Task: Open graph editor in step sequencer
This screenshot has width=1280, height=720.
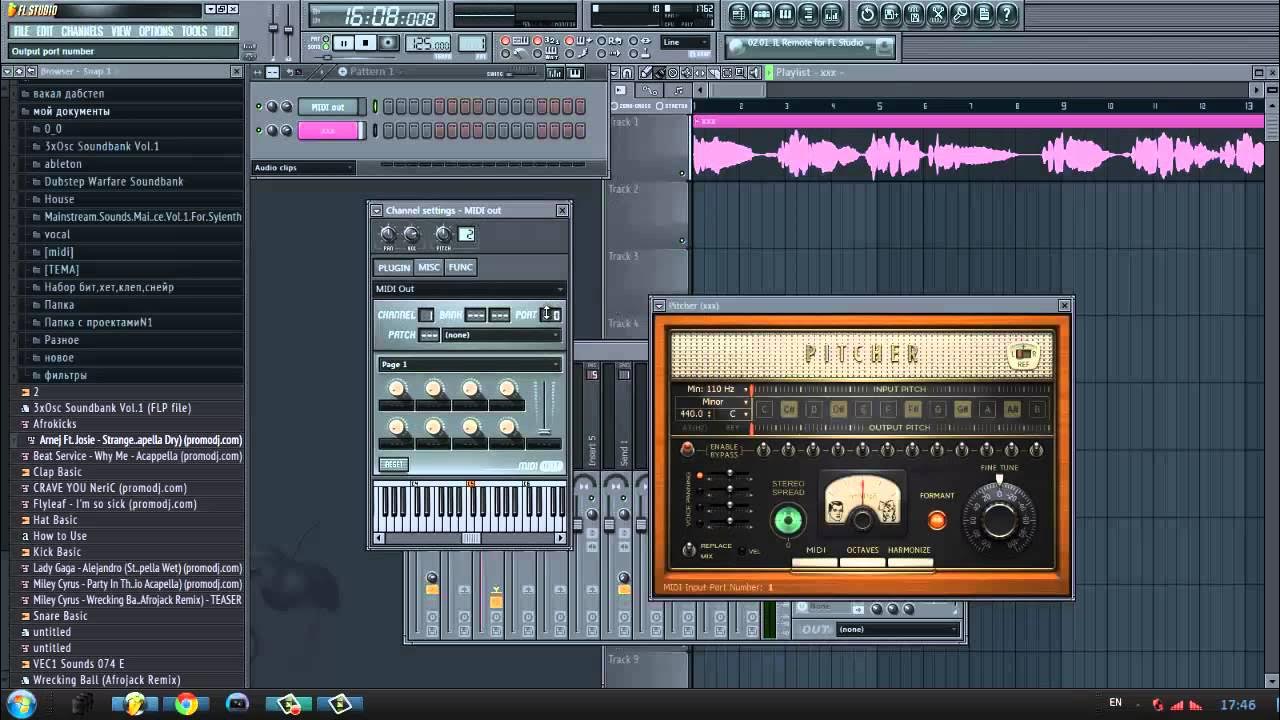Action: tap(555, 73)
